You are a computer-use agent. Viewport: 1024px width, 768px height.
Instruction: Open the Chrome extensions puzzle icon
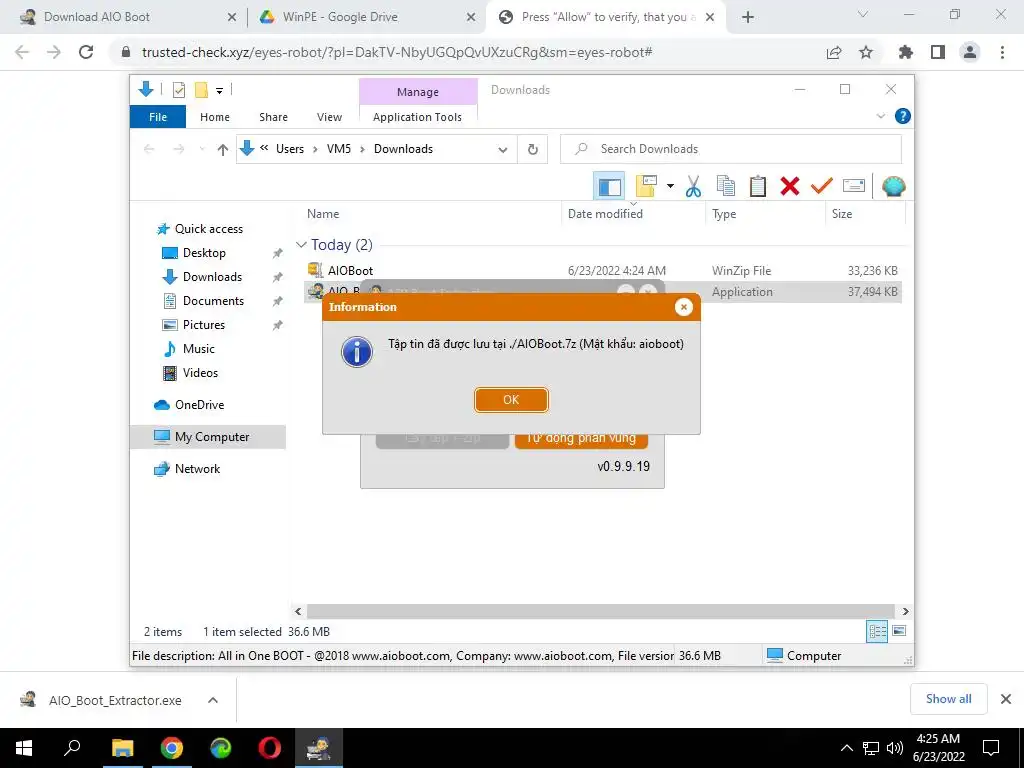pos(905,52)
